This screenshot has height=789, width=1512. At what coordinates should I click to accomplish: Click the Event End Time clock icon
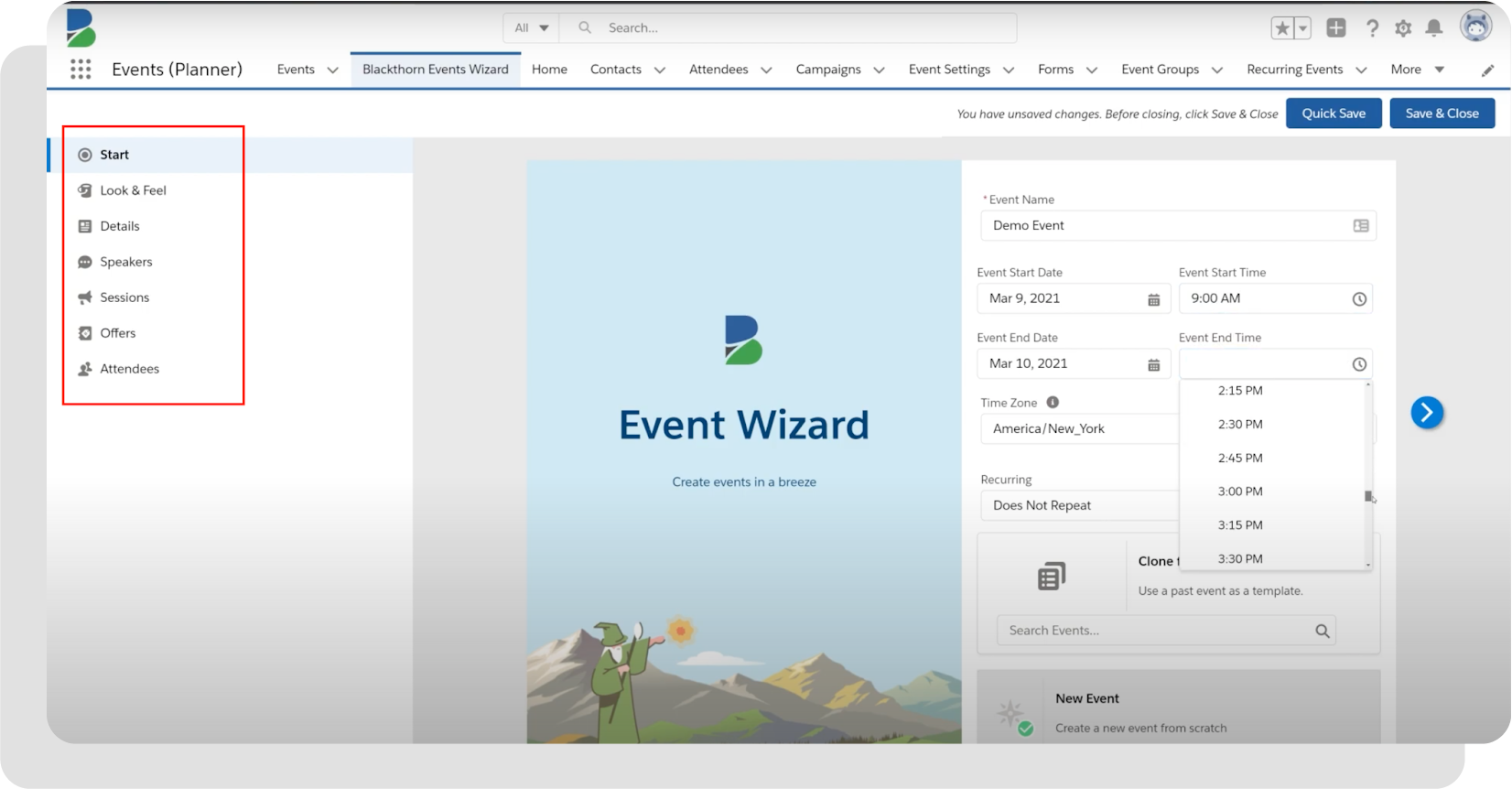tap(1359, 364)
